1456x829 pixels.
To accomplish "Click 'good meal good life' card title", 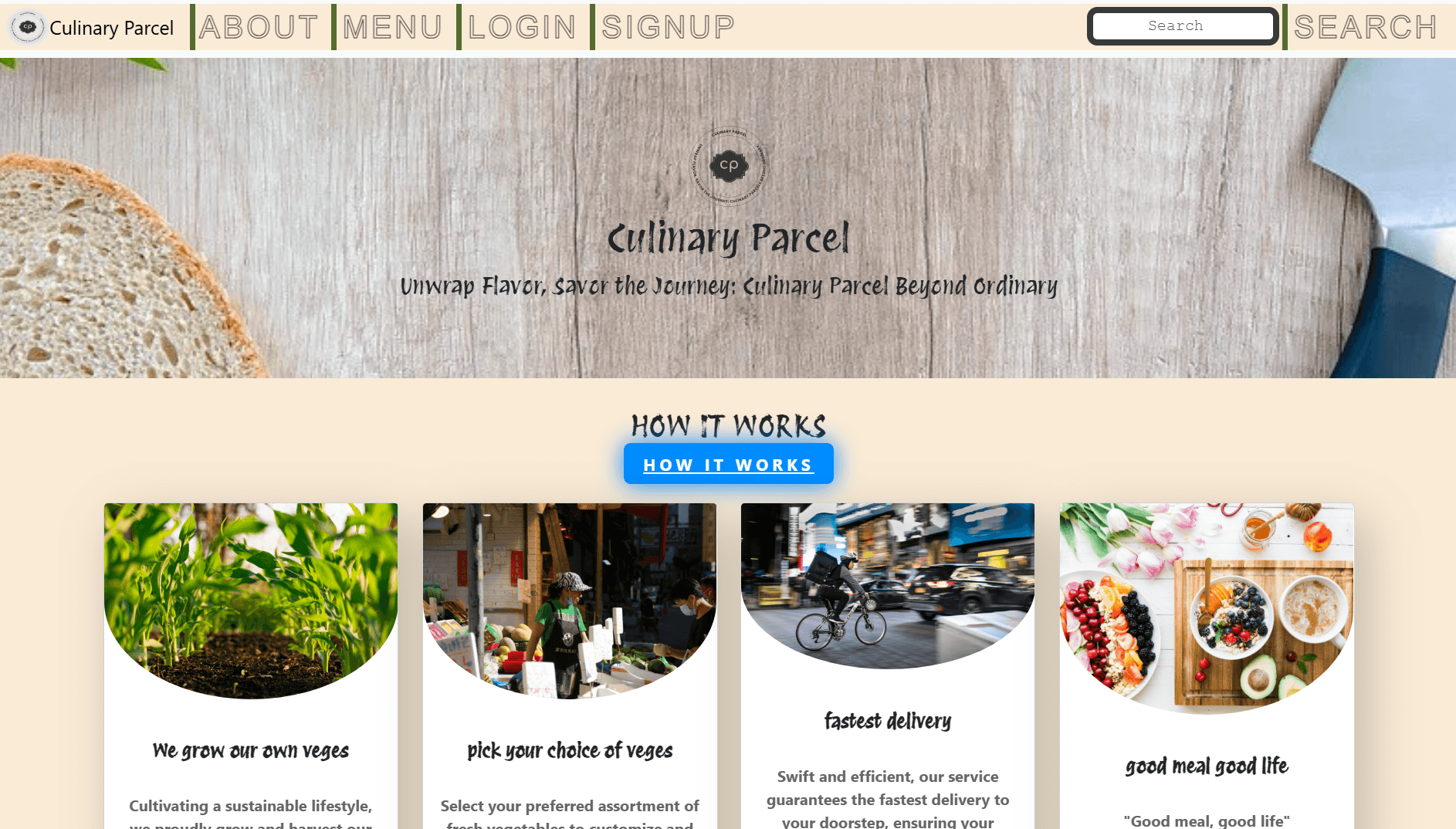I will 1207,766.
